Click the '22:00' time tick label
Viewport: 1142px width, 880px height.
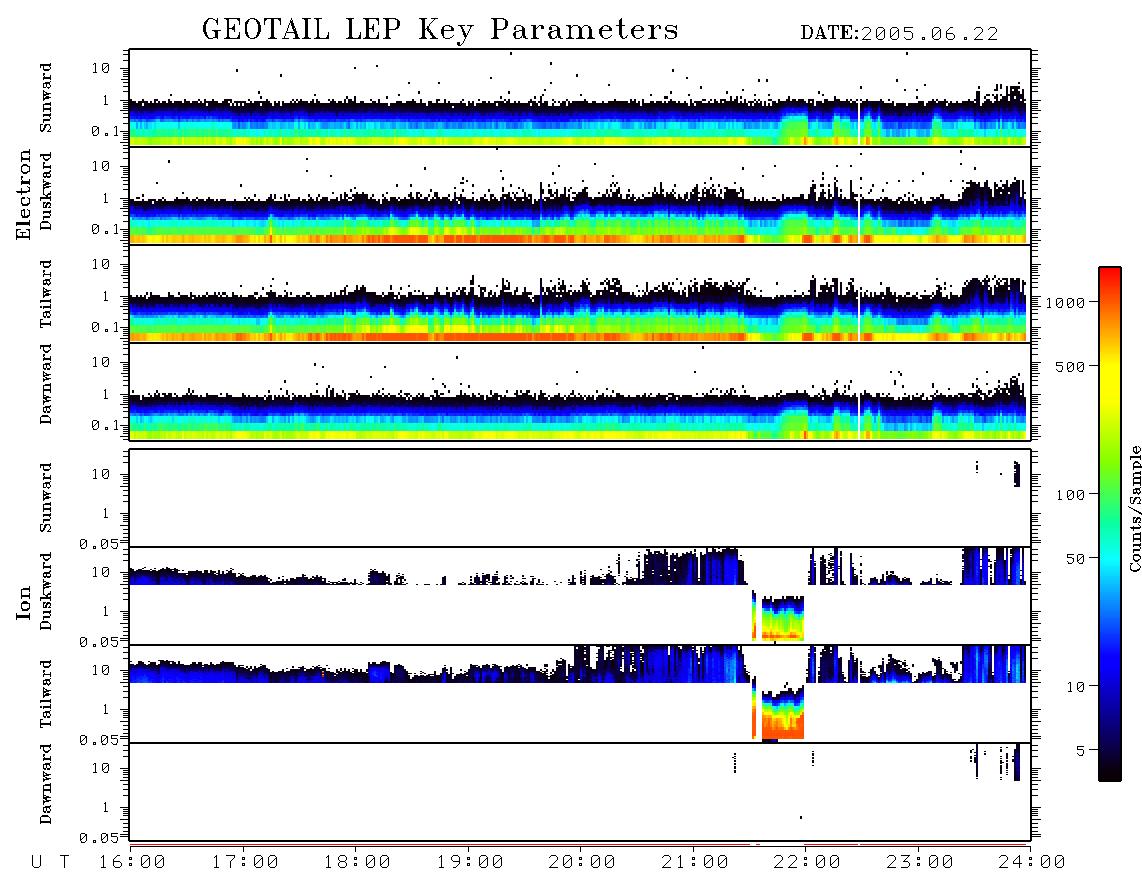pyautogui.click(x=808, y=862)
